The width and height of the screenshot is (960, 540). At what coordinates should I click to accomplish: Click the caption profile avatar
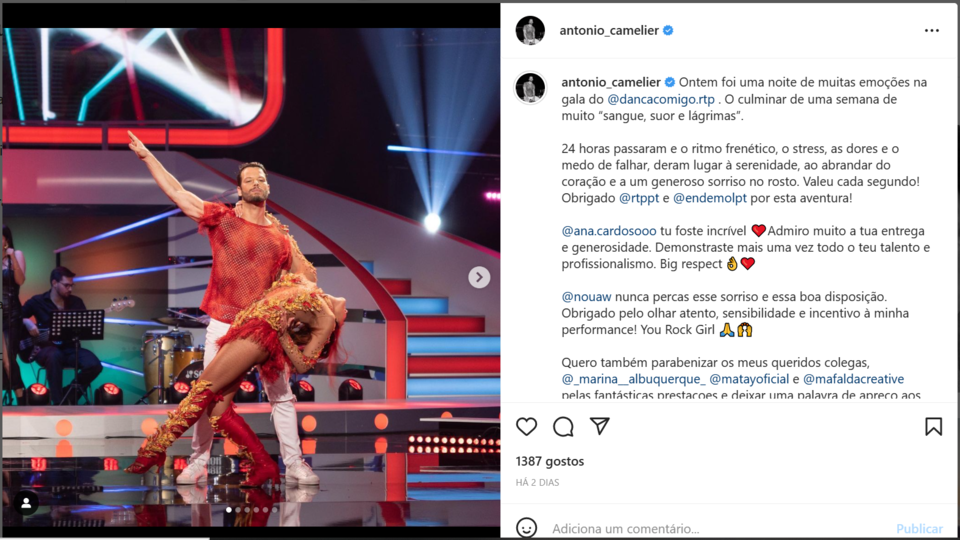tap(530, 88)
